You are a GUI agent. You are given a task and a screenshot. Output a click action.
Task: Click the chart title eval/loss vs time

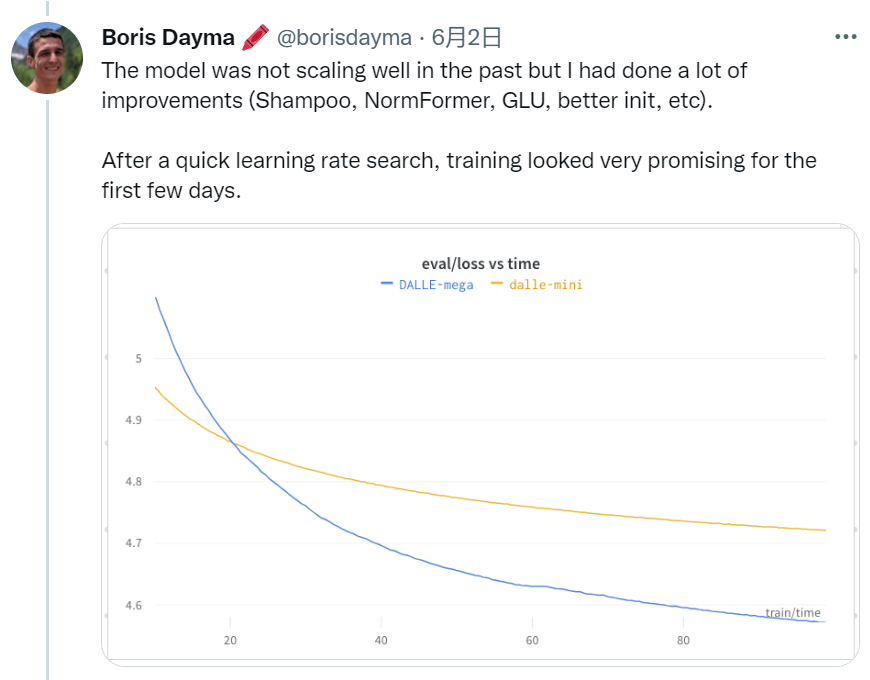click(480, 264)
